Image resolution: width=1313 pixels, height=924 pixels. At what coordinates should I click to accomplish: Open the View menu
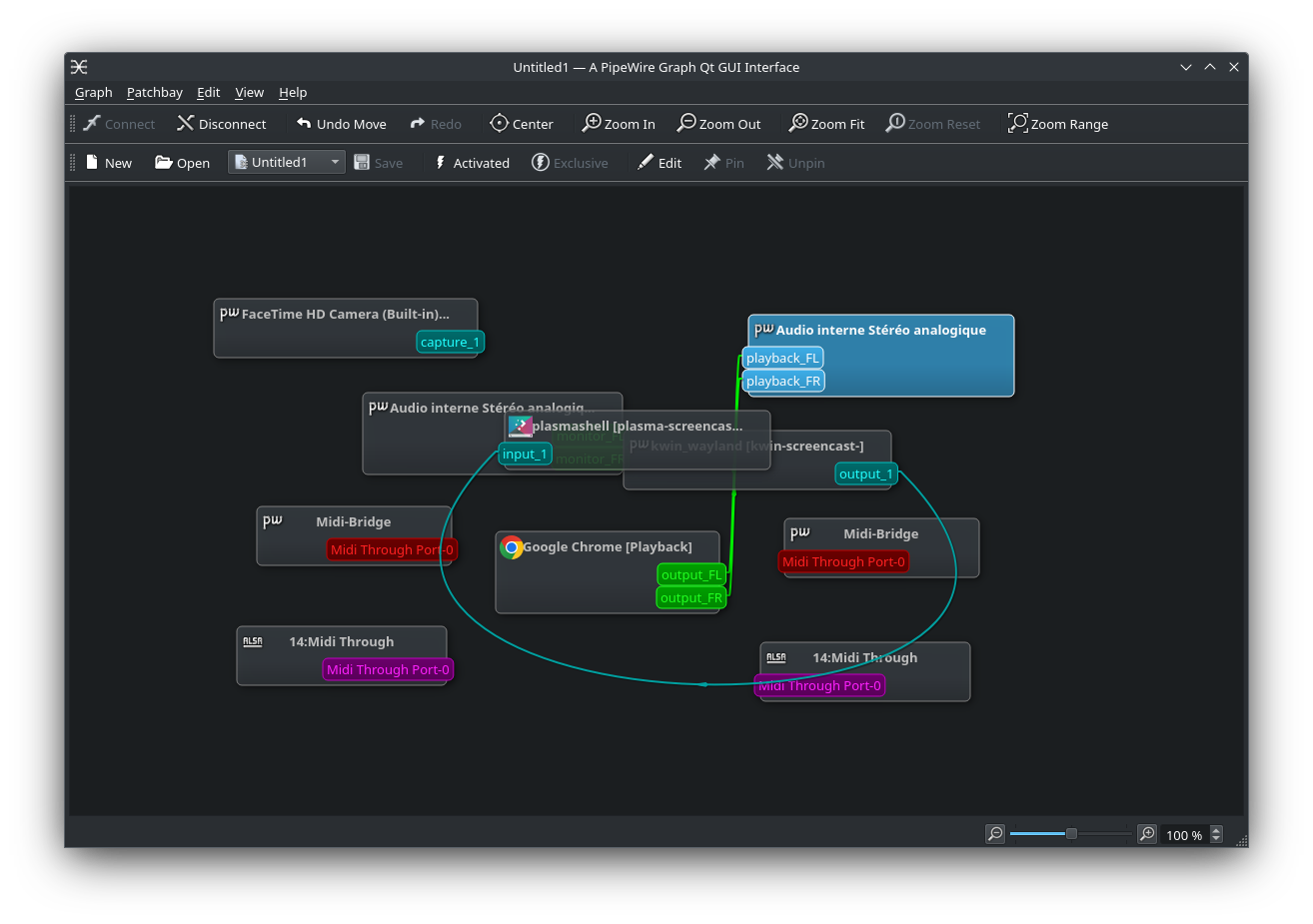250,93
